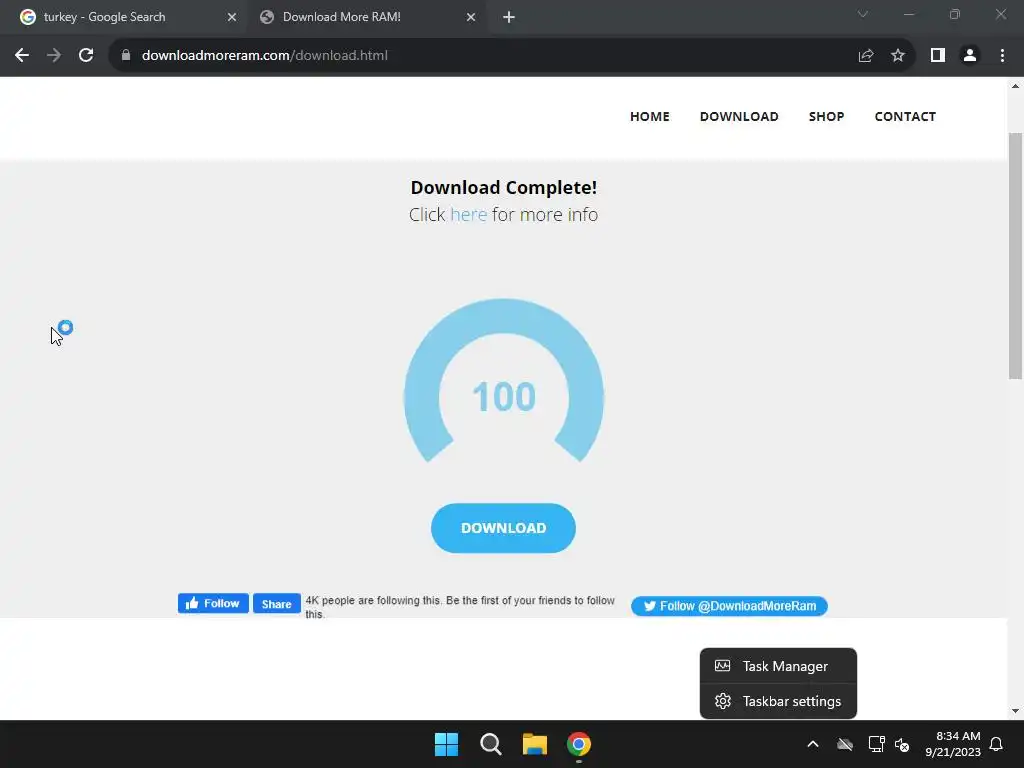This screenshot has height=768, width=1024.
Task: Click the 100 percent progress gauge
Action: (504, 382)
